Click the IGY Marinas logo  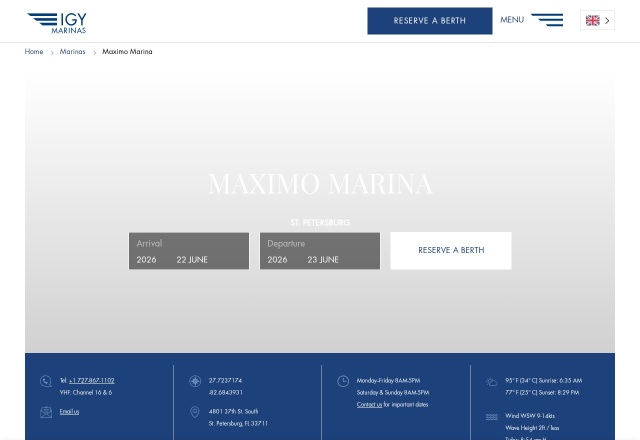pos(57,23)
